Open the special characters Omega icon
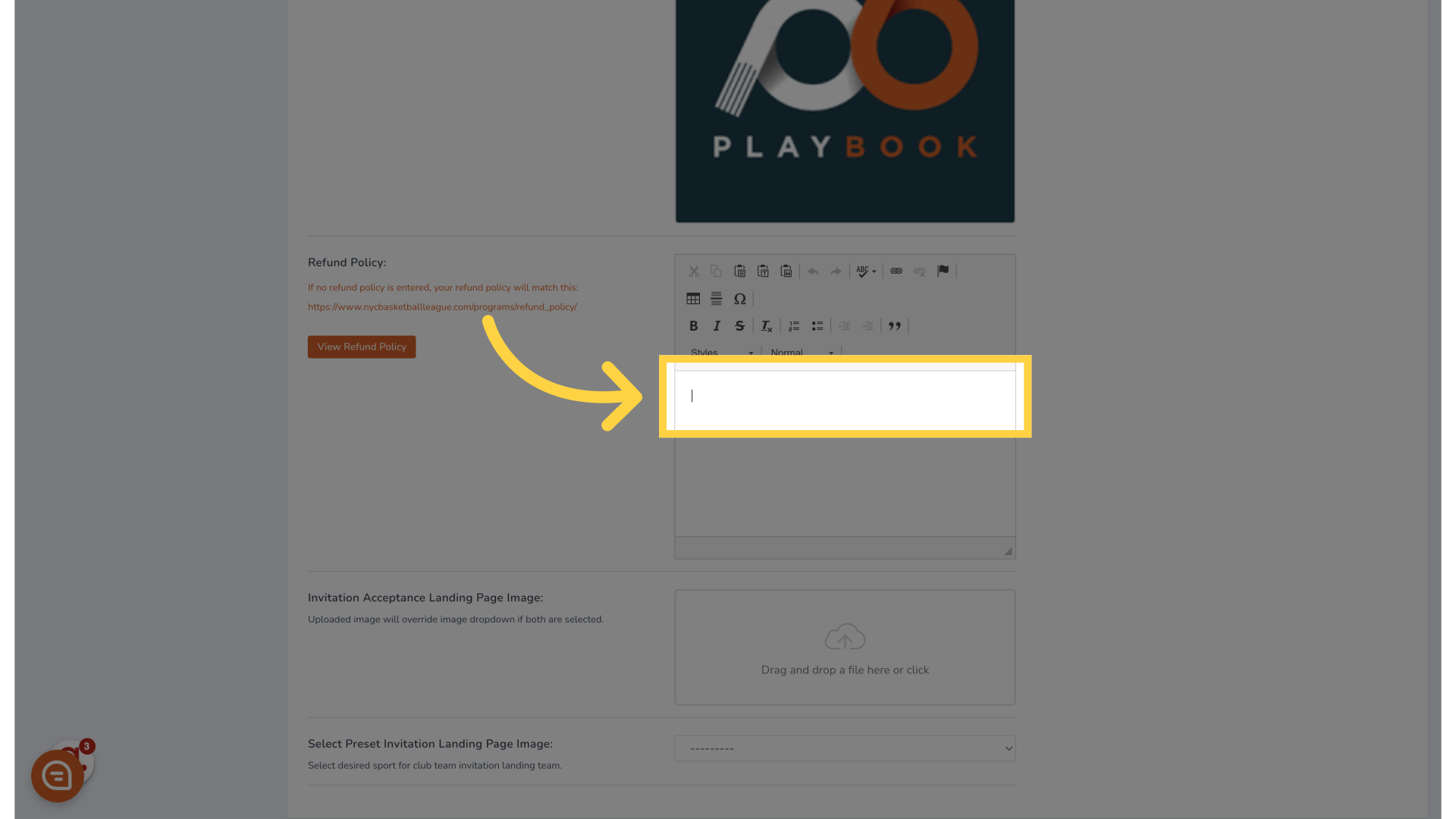This screenshot has height=819, width=1456. (x=740, y=298)
